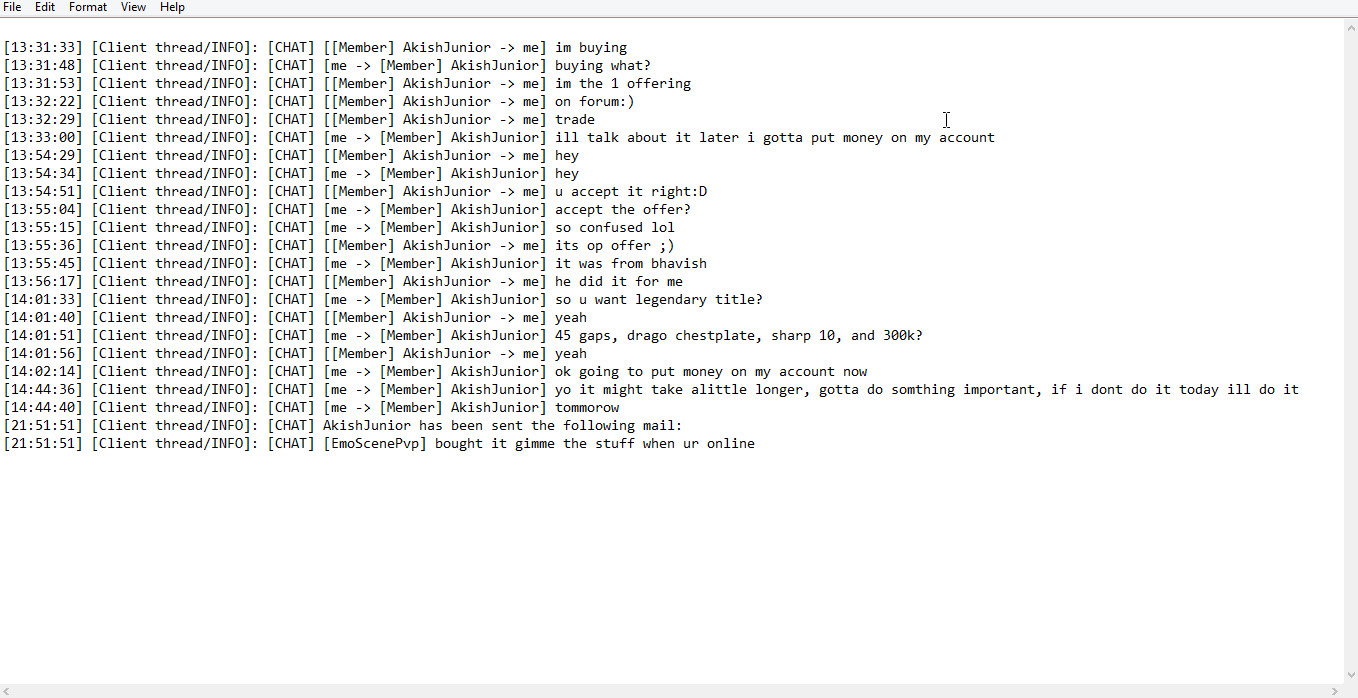Image resolution: width=1358 pixels, height=698 pixels.
Task: Click the "[13:33:00]" timestamp
Action: click(43, 138)
